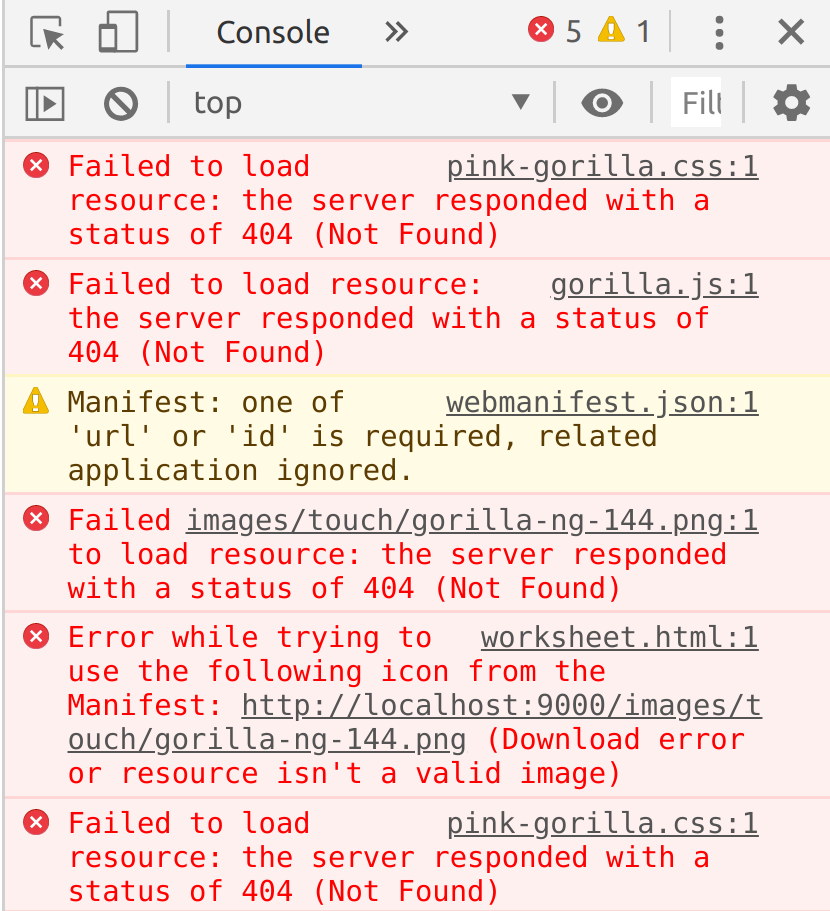Select text "application ignored."
Screen dimensions: 830x911
240,471
